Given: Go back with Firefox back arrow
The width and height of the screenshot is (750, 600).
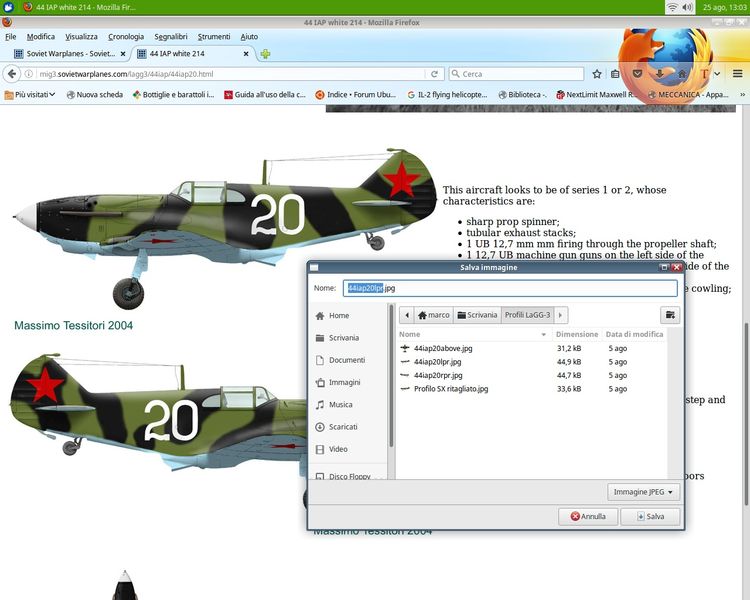Looking at the screenshot, I should click(11, 74).
